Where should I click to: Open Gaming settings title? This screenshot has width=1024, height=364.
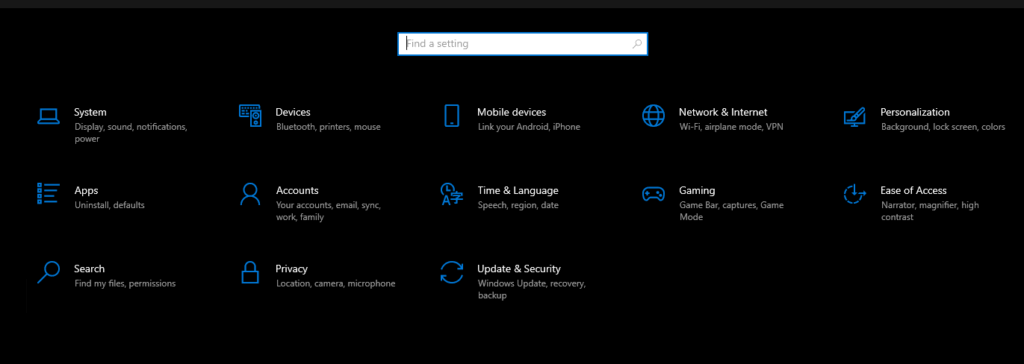pyautogui.click(x=697, y=191)
